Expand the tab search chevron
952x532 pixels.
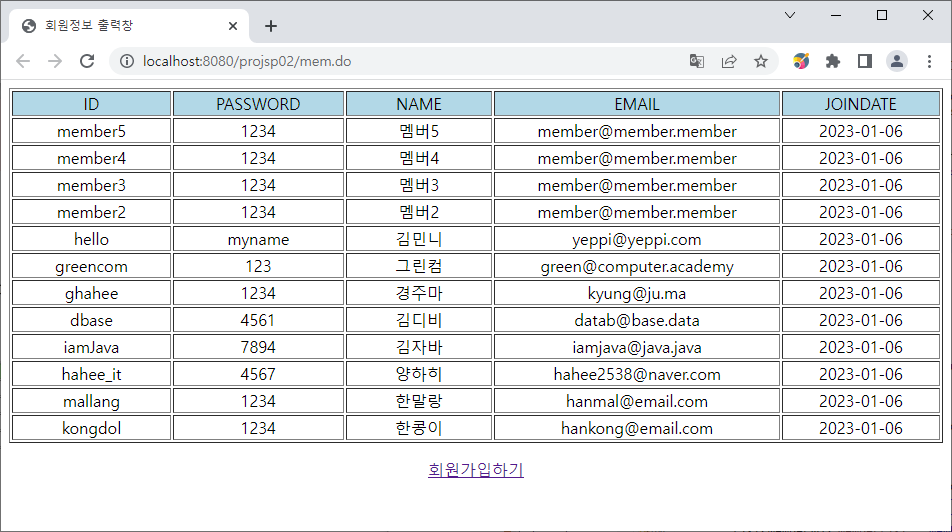pos(790,15)
